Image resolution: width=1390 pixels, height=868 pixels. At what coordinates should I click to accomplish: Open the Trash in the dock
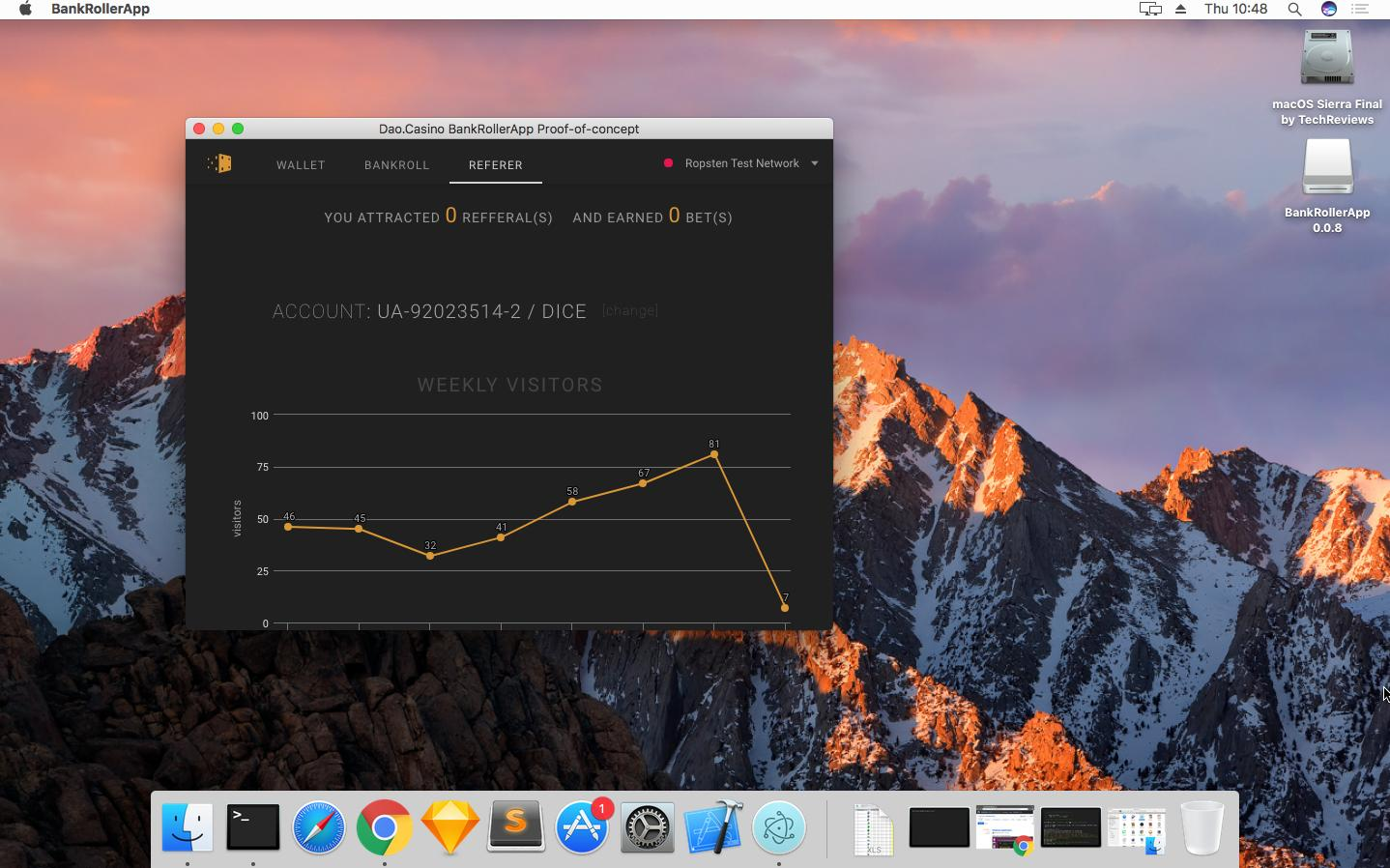click(x=1202, y=827)
